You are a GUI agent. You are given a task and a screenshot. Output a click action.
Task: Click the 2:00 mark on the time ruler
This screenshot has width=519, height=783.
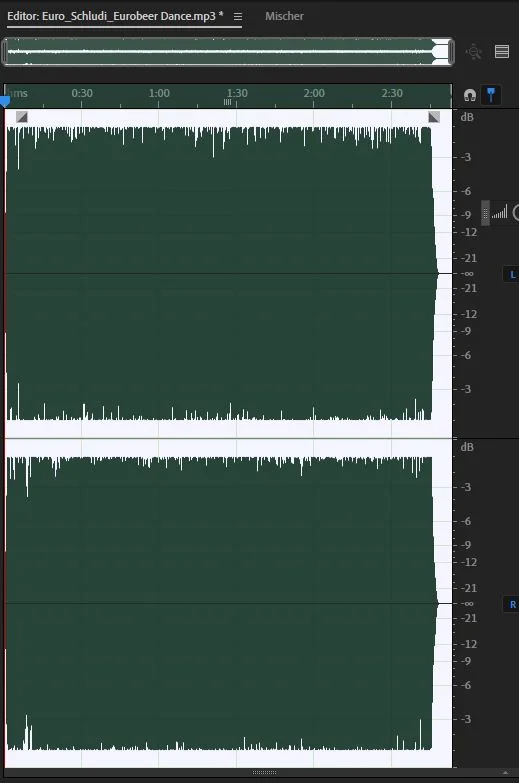pyautogui.click(x=314, y=93)
